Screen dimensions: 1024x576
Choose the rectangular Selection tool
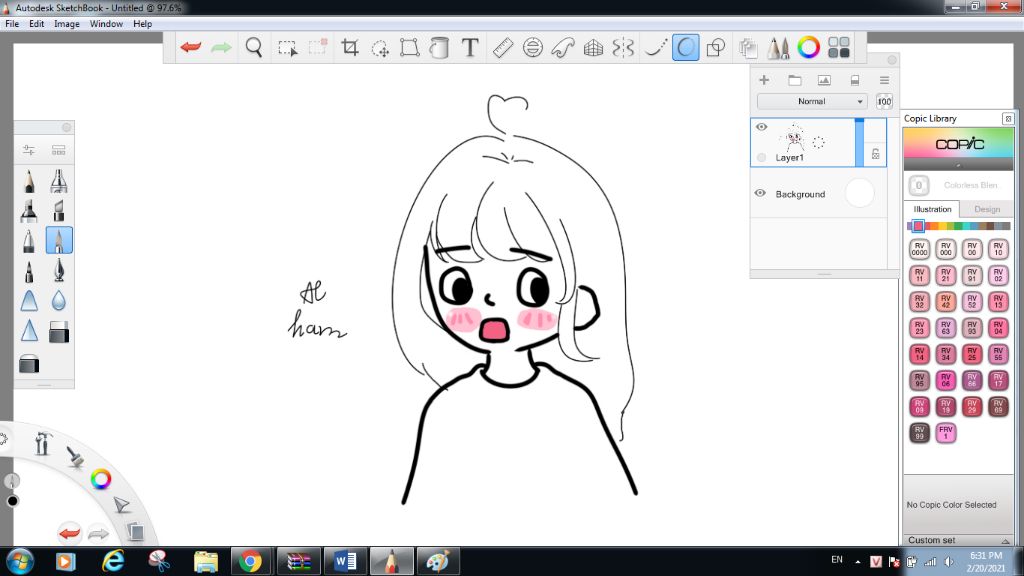click(x=287, y=48)
